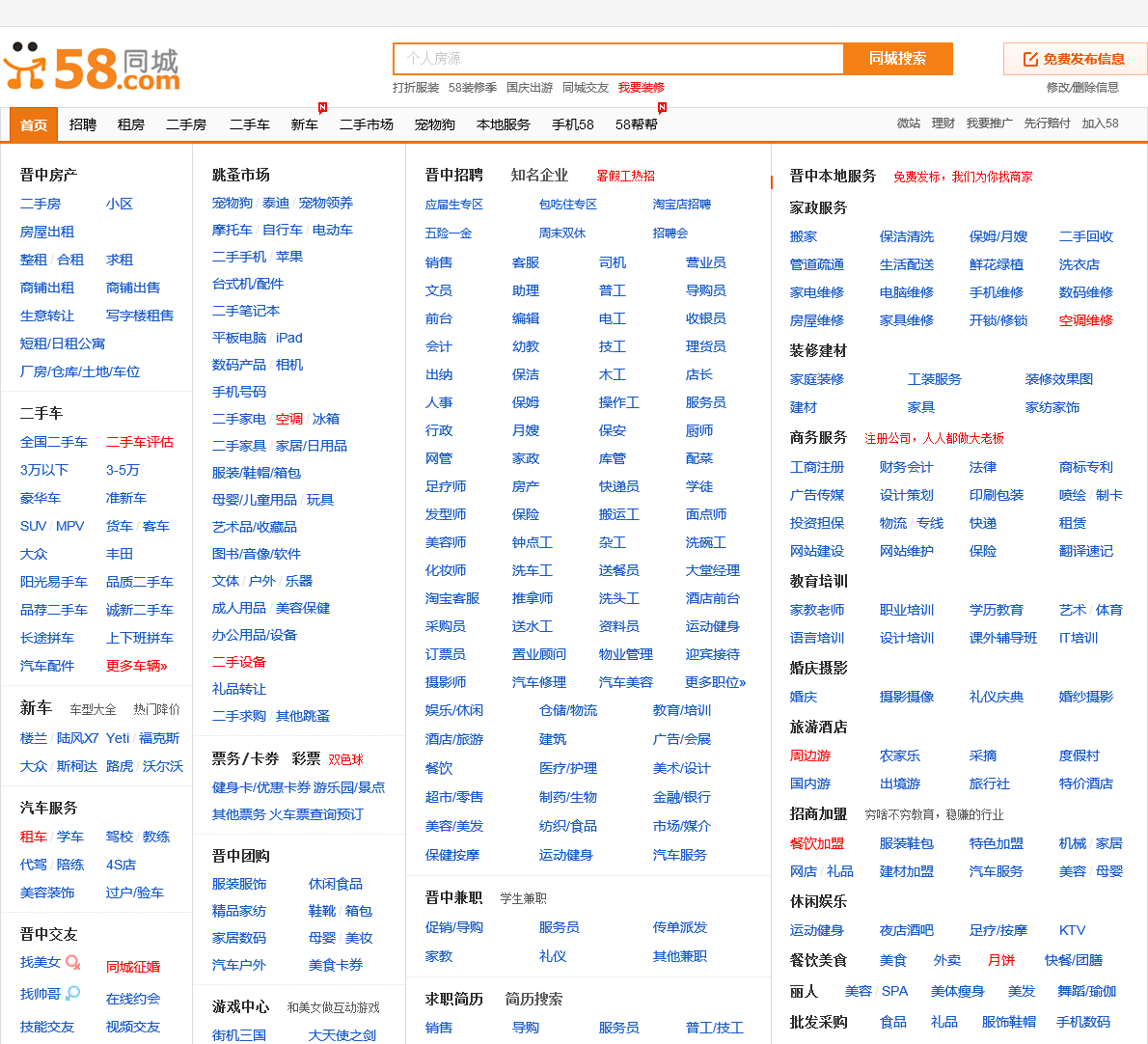Click the 双色球 lottery link

coord(345,759)
